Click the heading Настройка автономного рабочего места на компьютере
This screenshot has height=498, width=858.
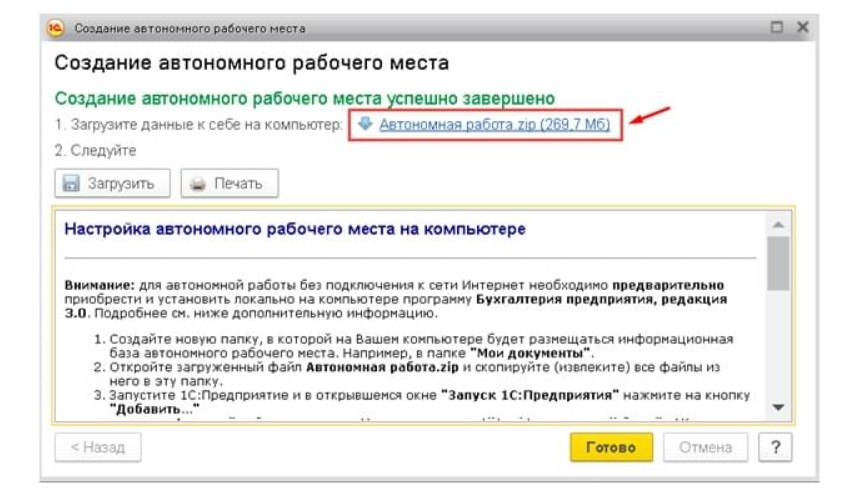tap(295, 229)
